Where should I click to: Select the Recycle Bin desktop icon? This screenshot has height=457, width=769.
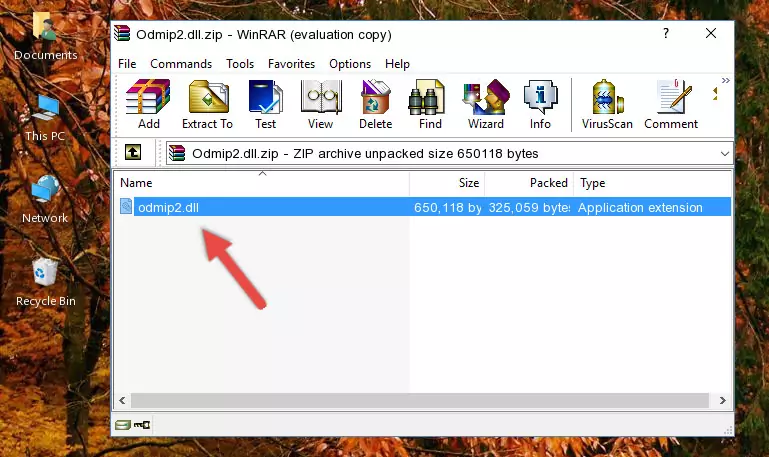pyautogui.click(x=46, y=282)
